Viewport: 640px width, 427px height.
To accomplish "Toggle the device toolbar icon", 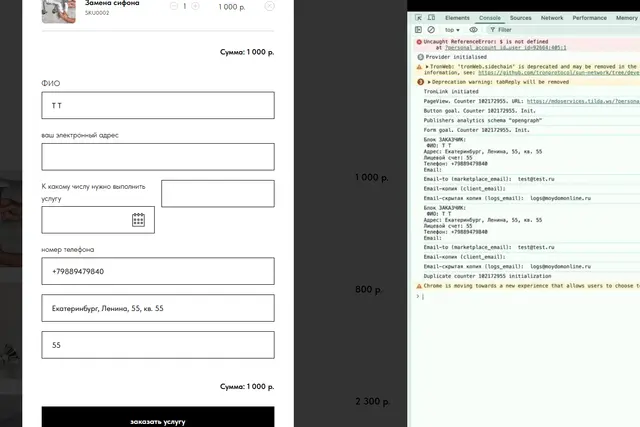I will click(430, 18).
